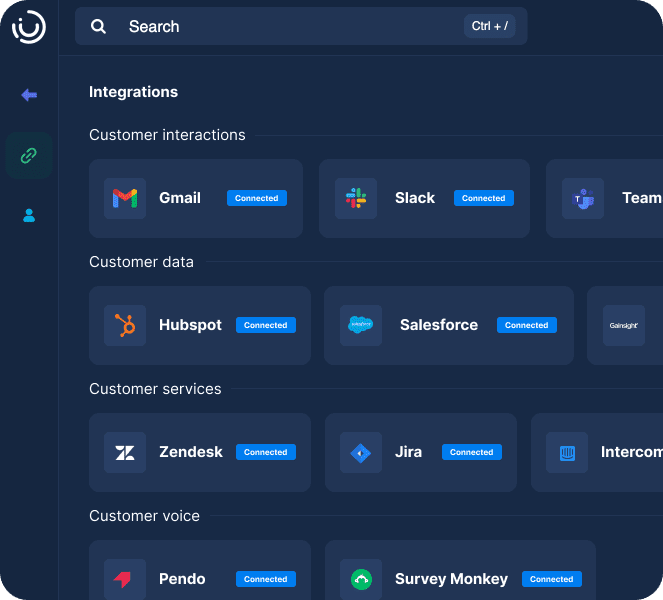Click the Intercom logo icon

[567, 452]
